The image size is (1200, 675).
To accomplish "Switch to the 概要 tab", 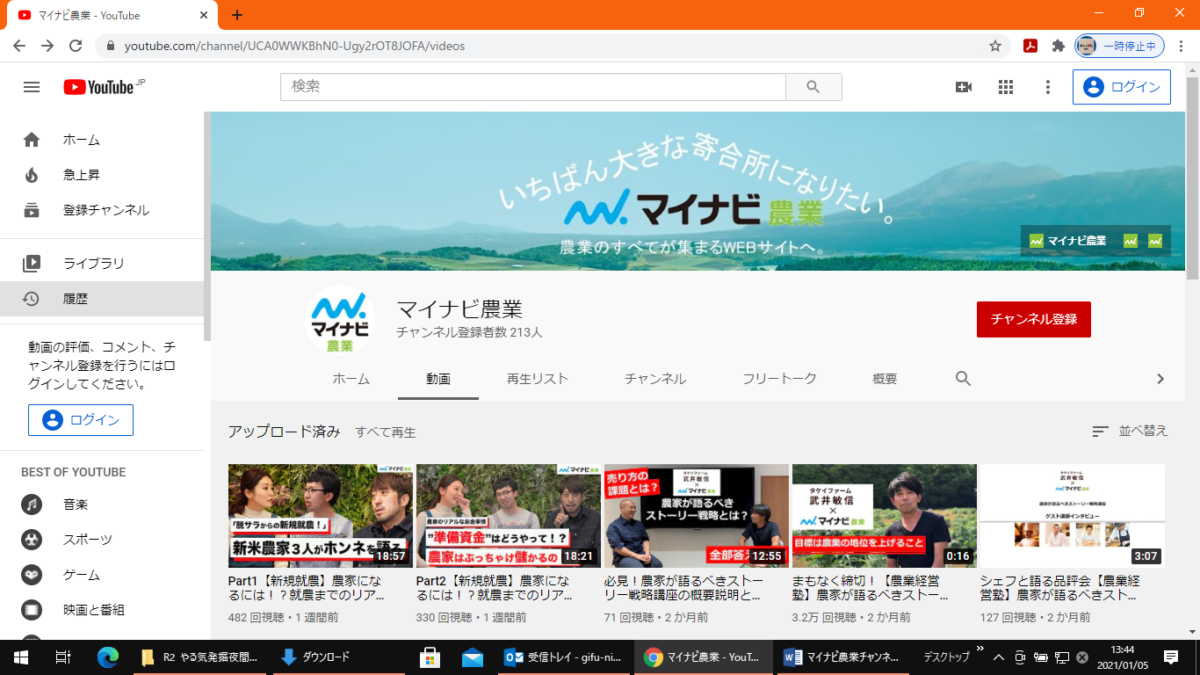I will pos(884,379).
